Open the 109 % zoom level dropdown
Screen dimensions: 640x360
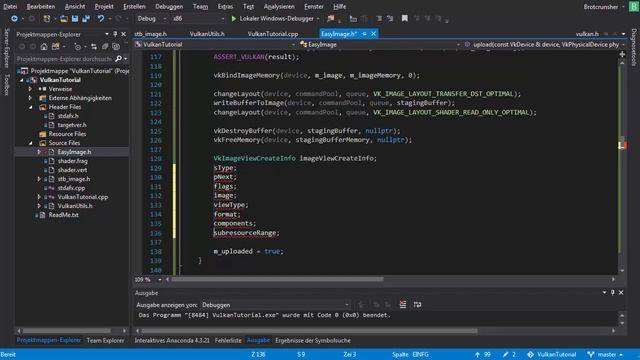click(148, 280)
